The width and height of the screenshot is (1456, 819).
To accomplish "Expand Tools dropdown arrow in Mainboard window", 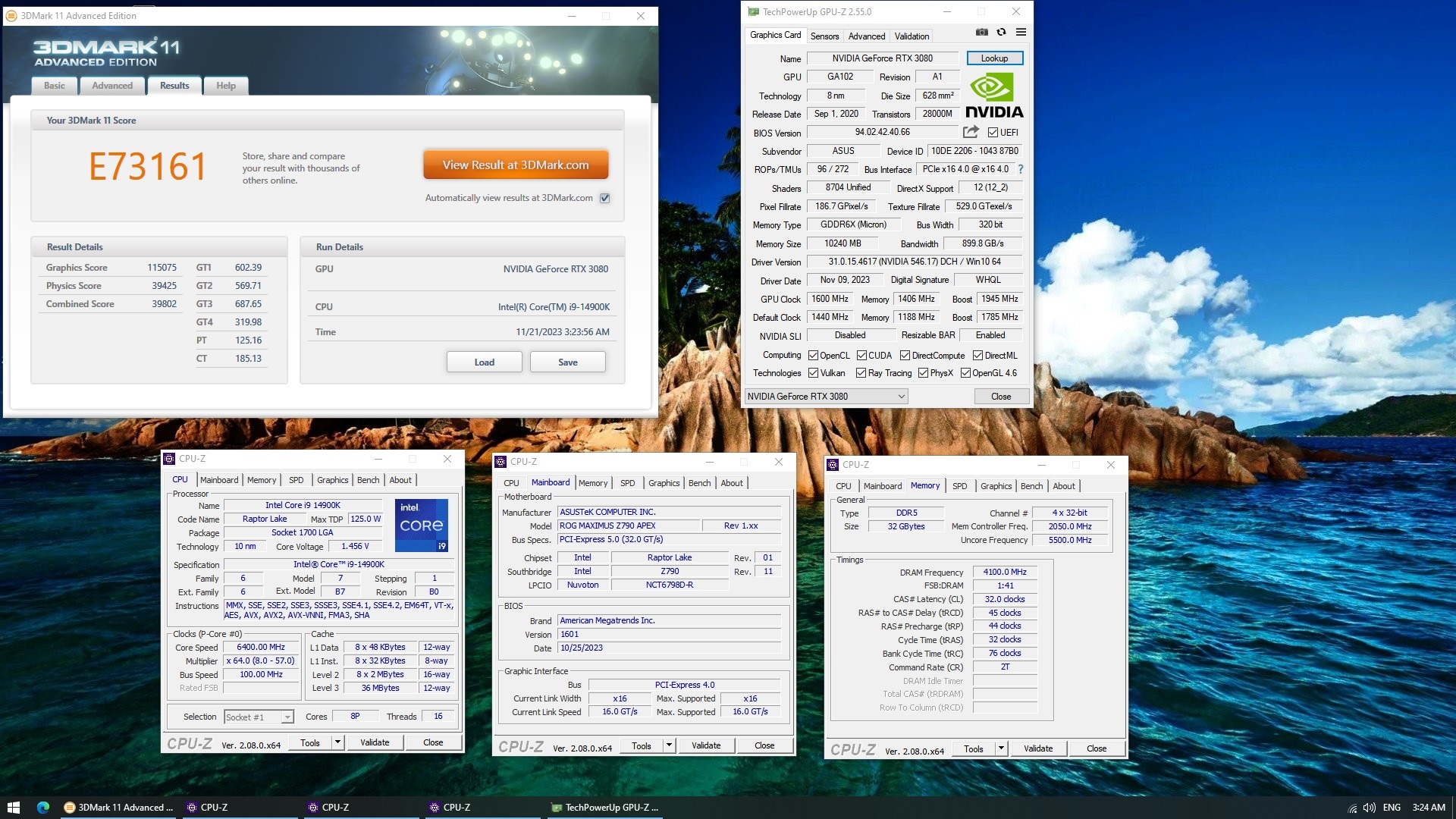I will tap(669, 745).
